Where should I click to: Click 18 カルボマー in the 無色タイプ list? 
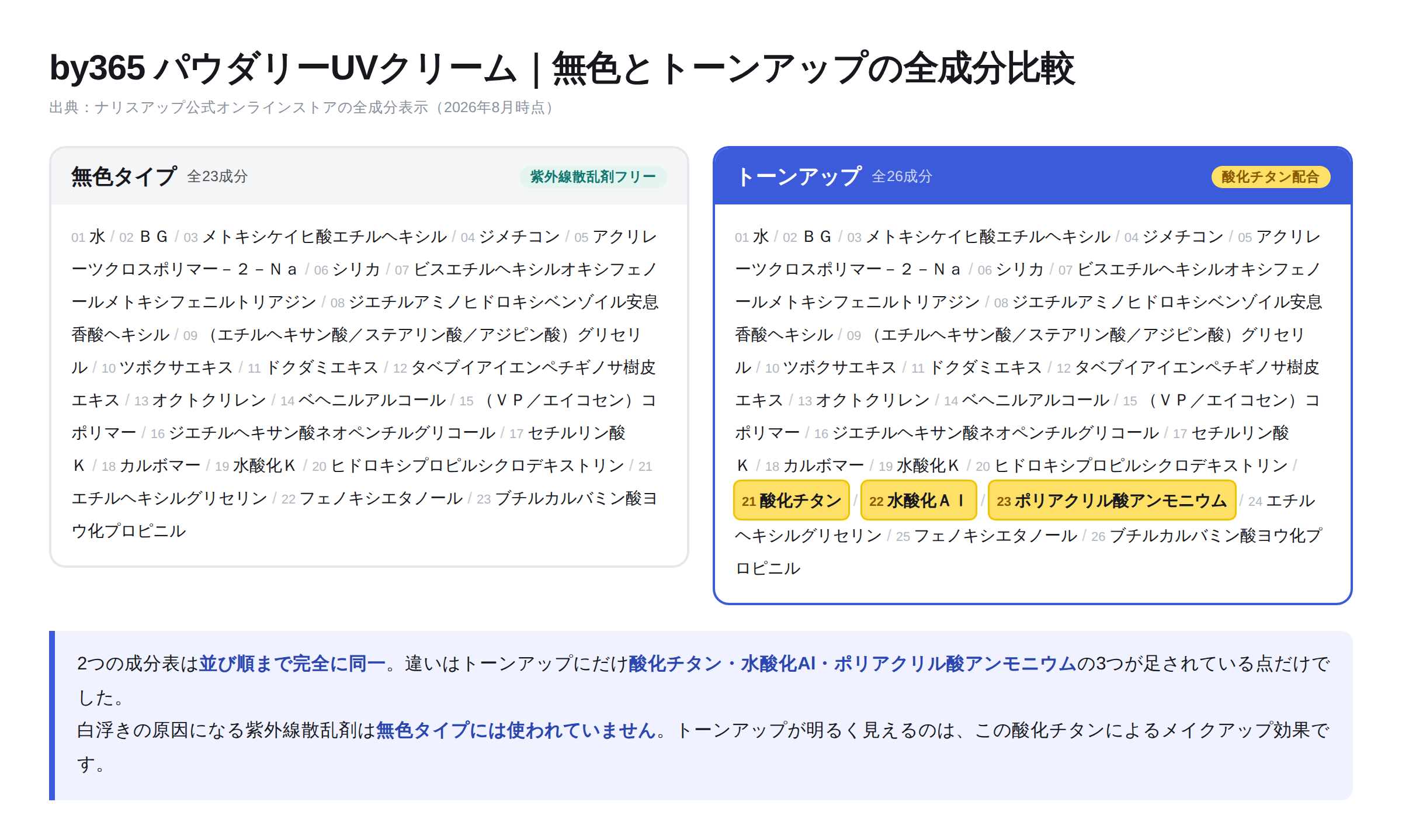point(151,466)
